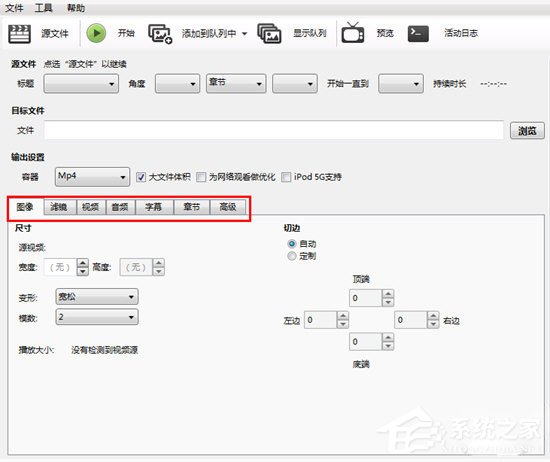Open the 变形 宽松 dropdown
550x462 pixels.
[97, 297]
